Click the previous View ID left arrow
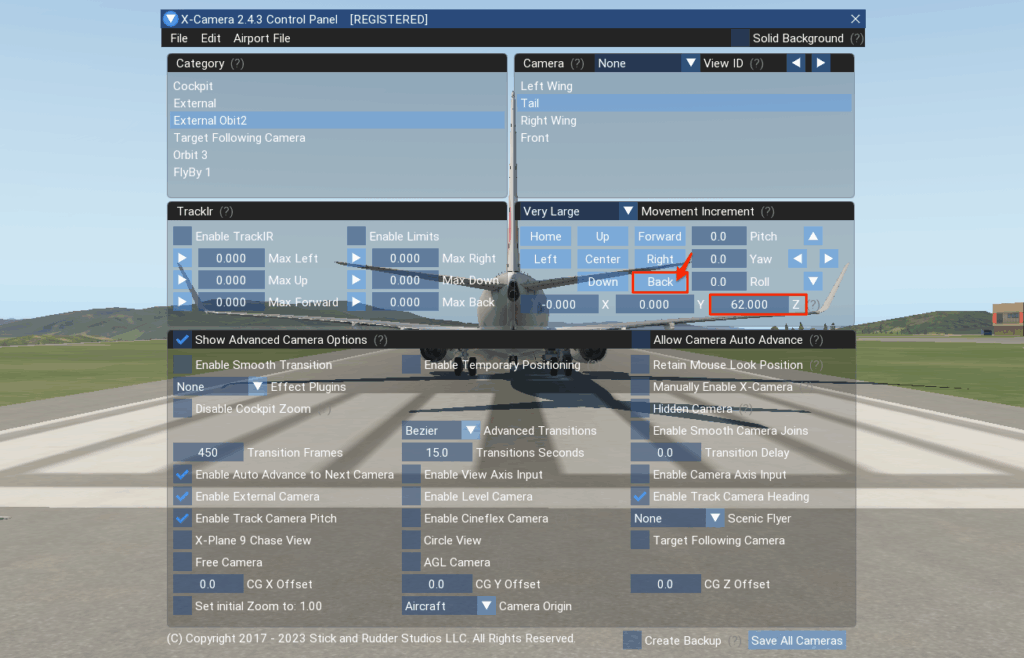Image resolution: width=1024 pixels, height=658 pixels. (x=796, y=63)
